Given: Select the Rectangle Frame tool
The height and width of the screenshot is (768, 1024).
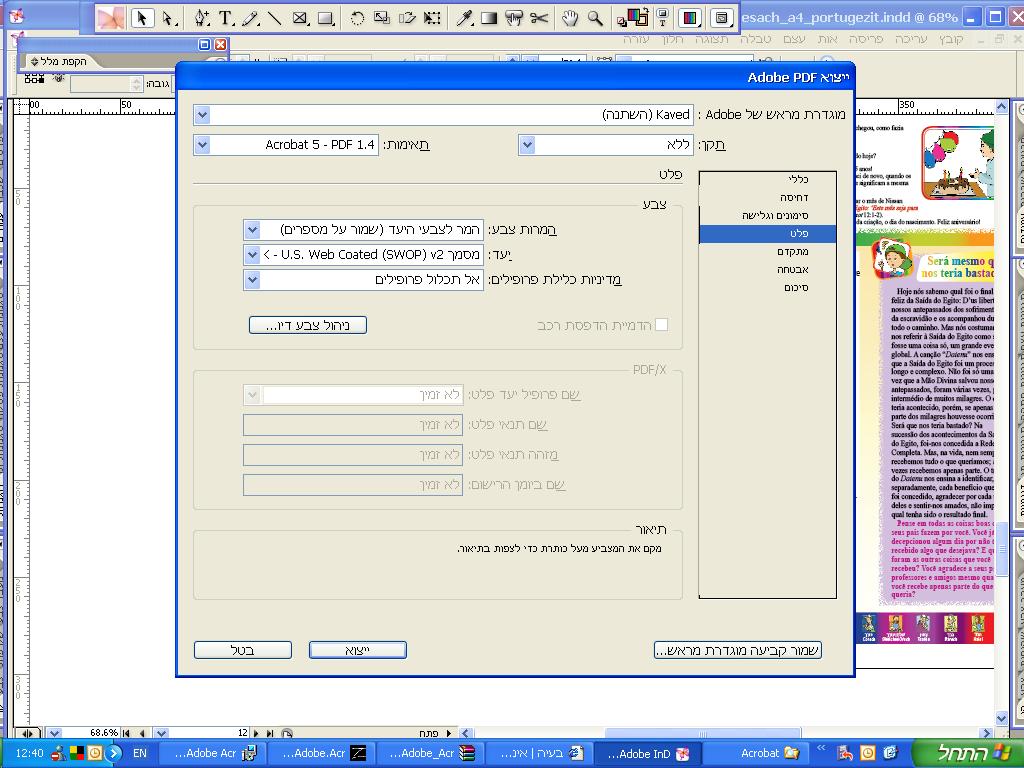Looking at the screenshot, I should 300,18.
